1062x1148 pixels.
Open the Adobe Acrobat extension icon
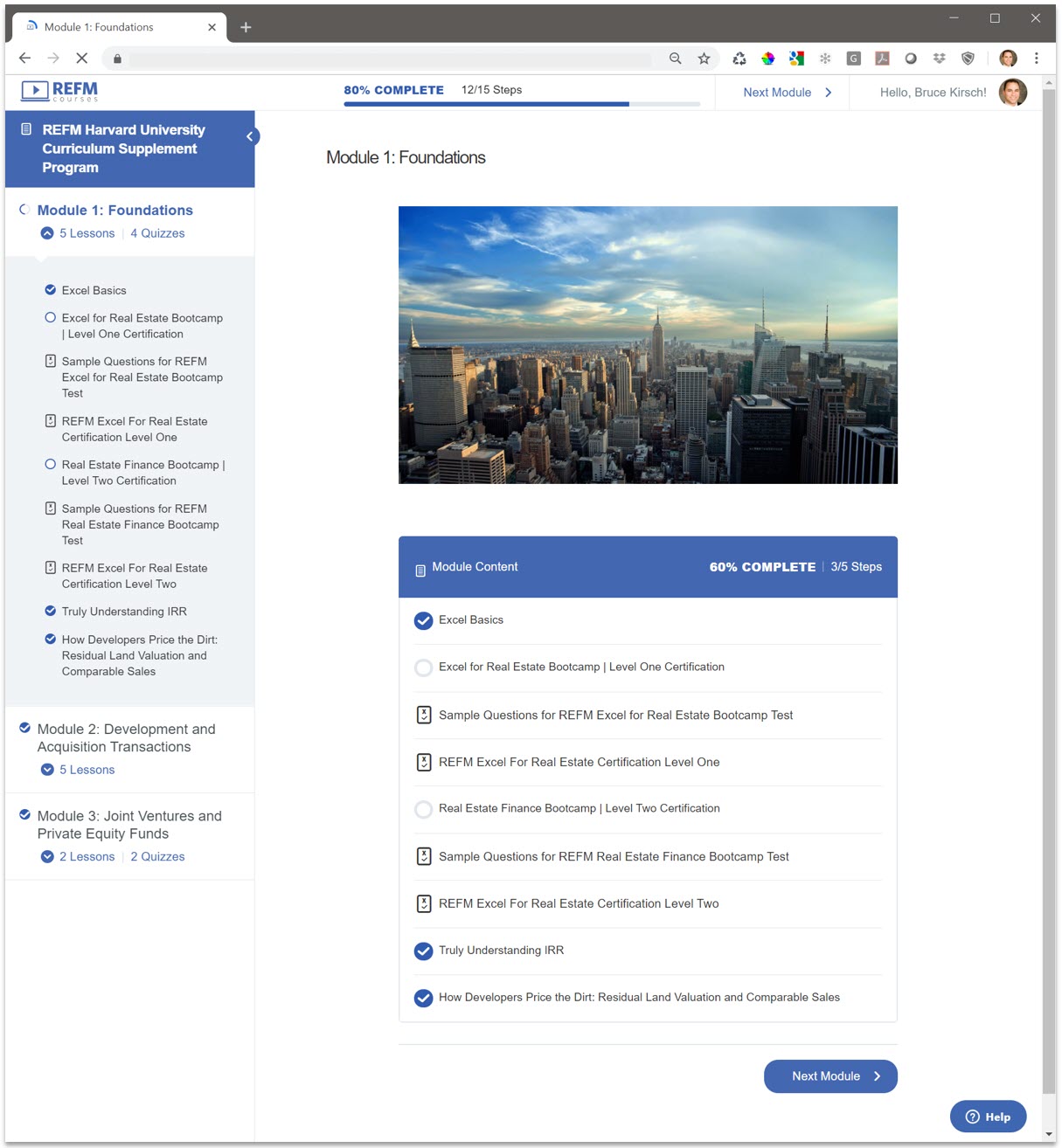pyautogui.click(x=882, y=58)
